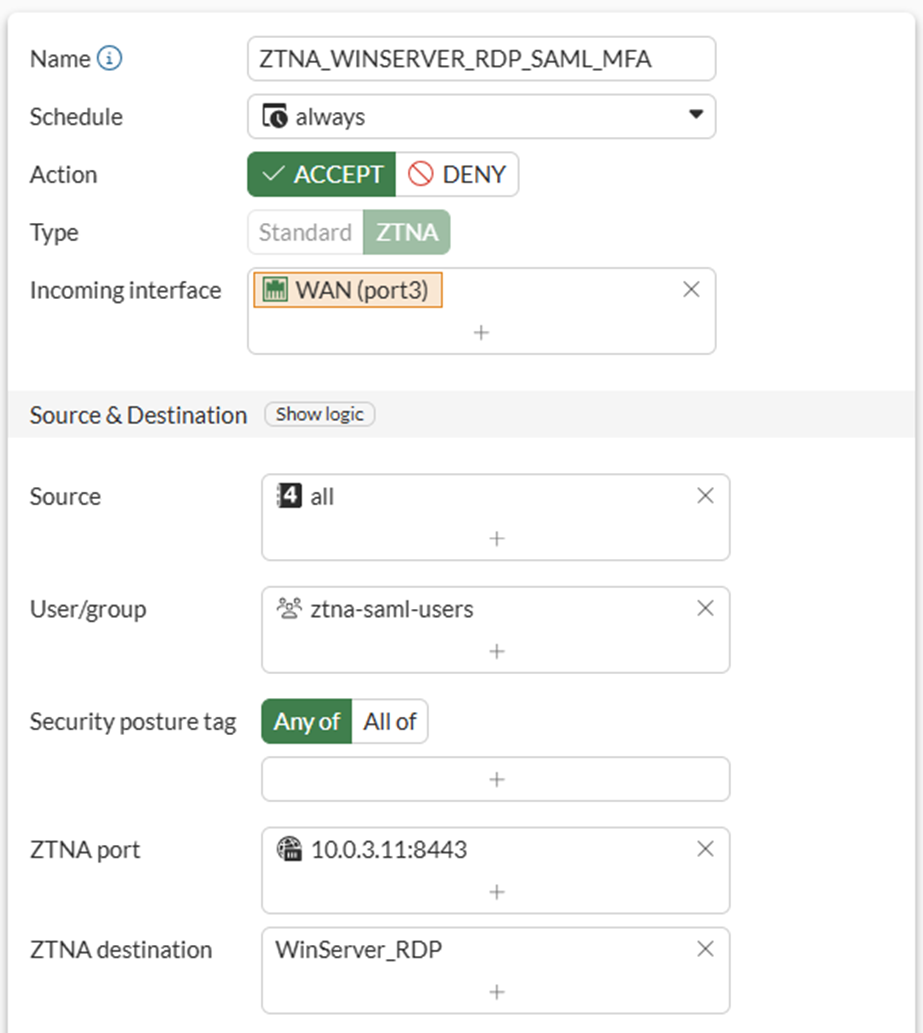This screenshot has height=1033, width=923.
Task: Set Action to ACCEPT
Action: click(x=322, y=174)
